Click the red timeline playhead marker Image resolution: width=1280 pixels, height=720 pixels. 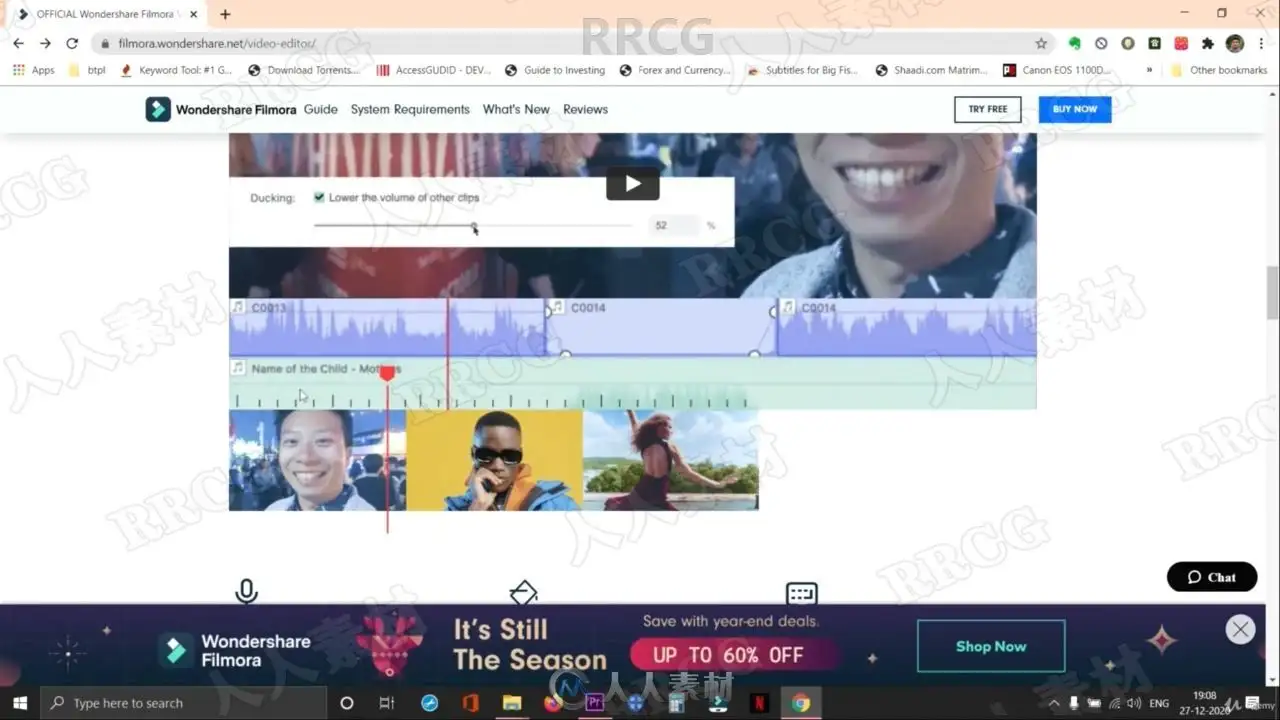387,373
